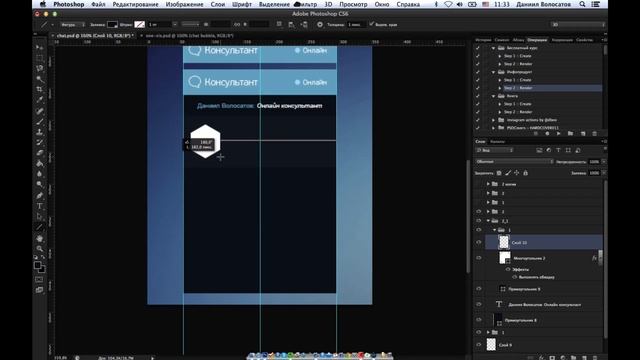Click lock image pixels brush icon
Viewport: 640px width, 360px height.
pos(508,173)
